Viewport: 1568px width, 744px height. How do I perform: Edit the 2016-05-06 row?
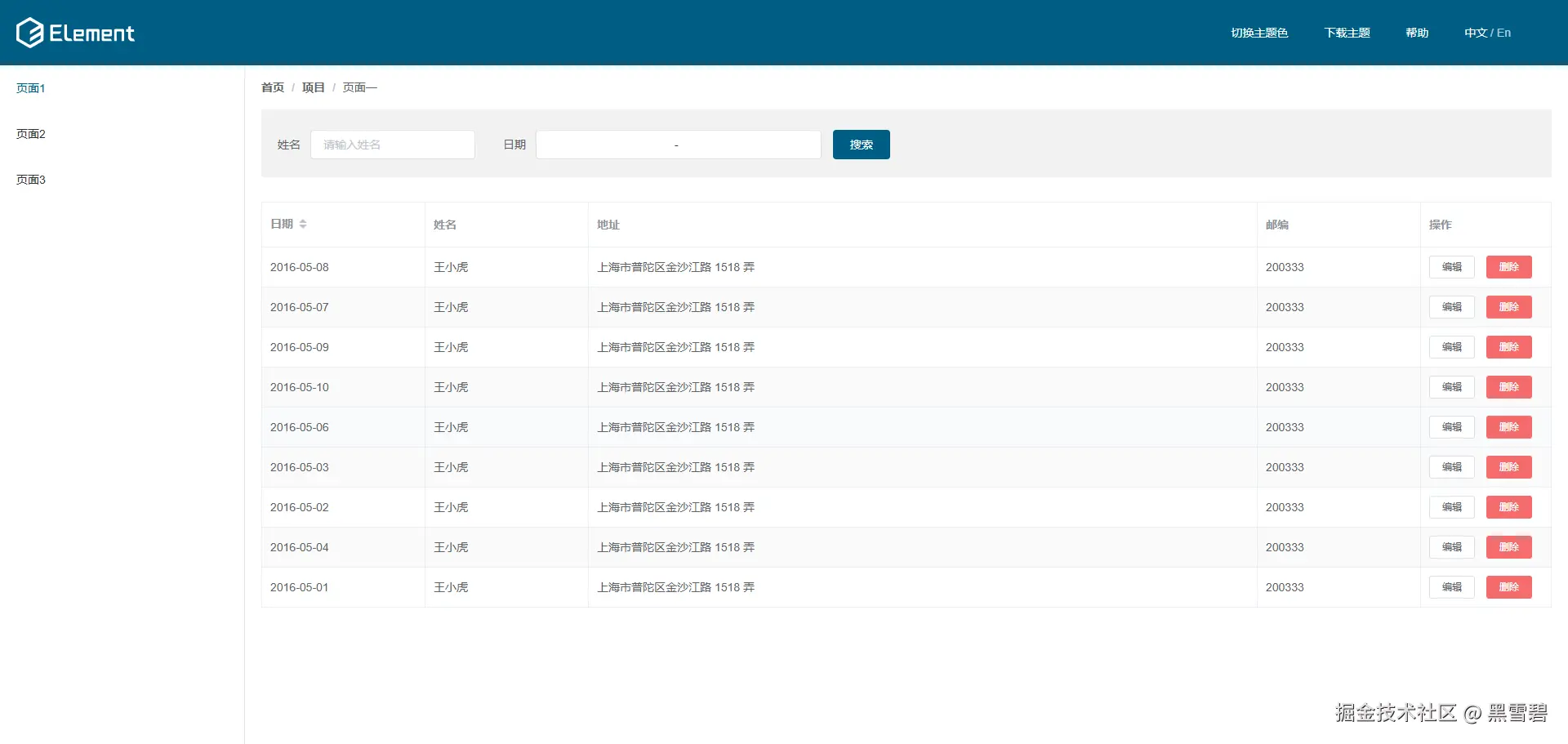click(x=1452, y=427)
